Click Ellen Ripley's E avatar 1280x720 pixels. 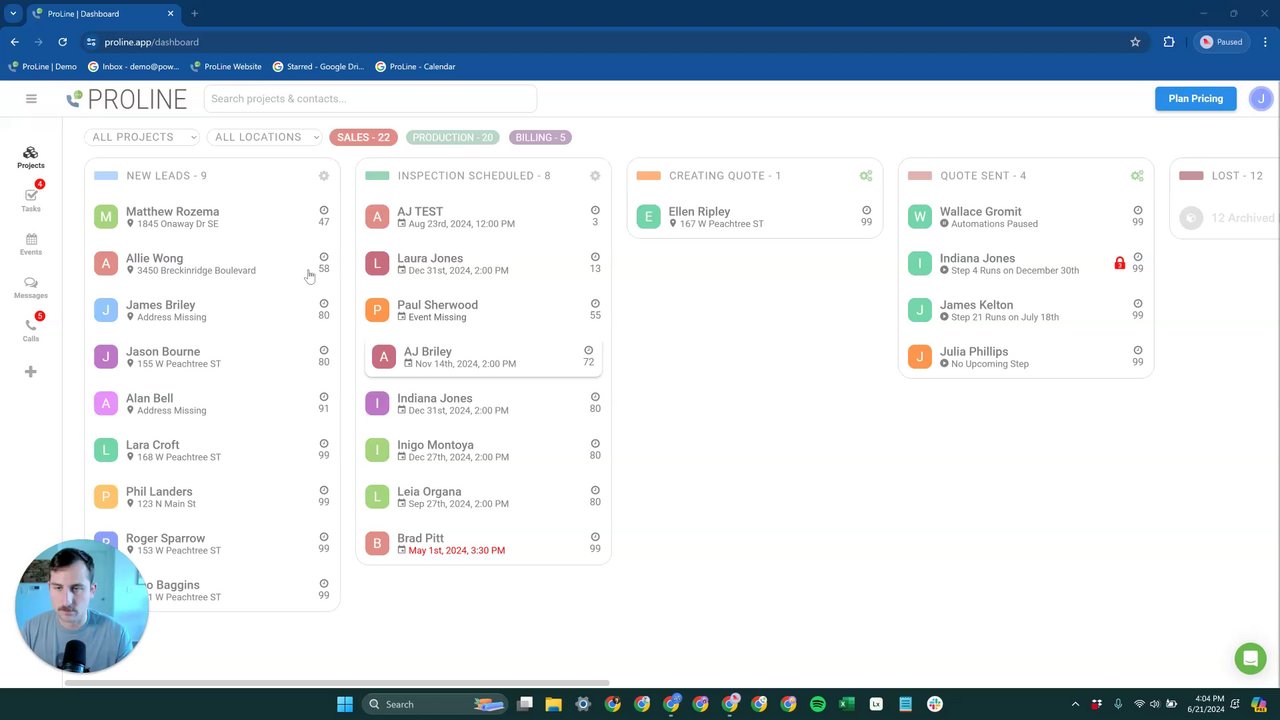[649, 217]
